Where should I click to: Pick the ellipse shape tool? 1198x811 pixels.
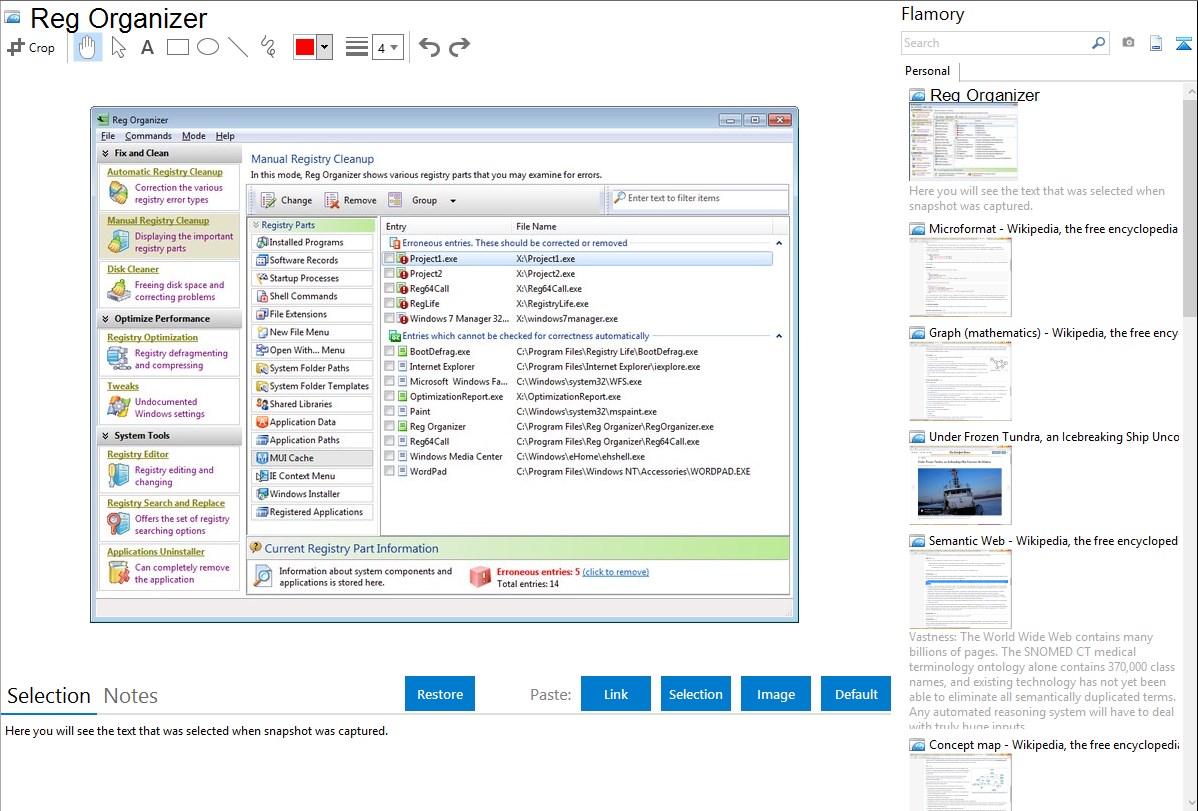tap(208, 47)
